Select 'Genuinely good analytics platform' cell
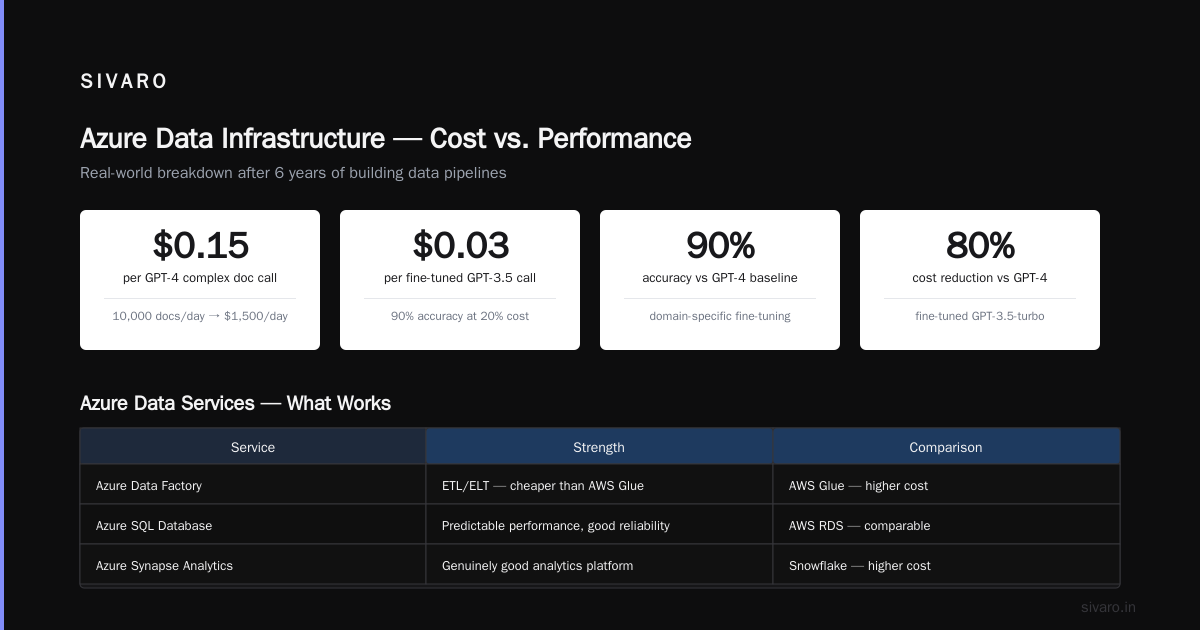The width and height of the screenshot is (1200, 630). point(599,565)
